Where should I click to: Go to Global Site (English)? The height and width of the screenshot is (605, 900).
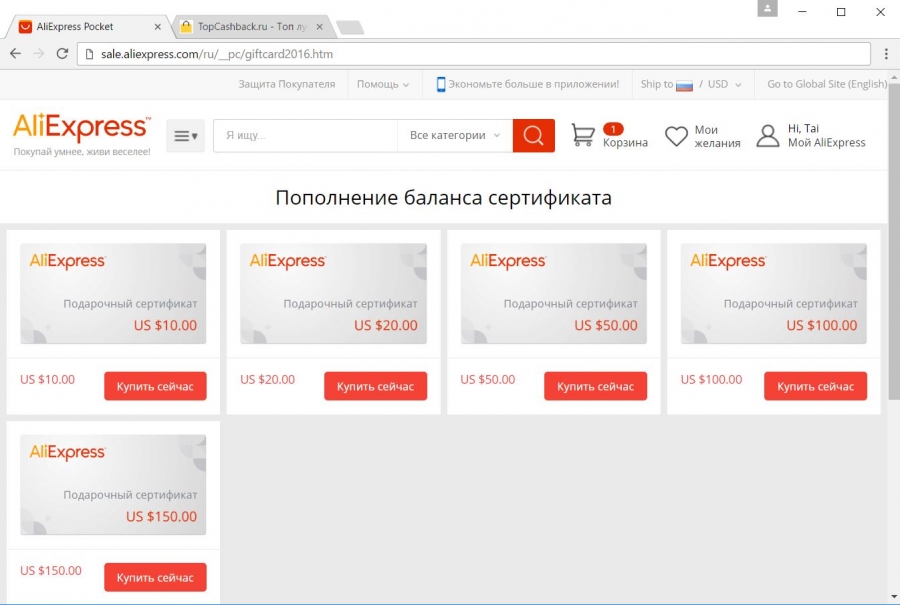coord(827,84)
